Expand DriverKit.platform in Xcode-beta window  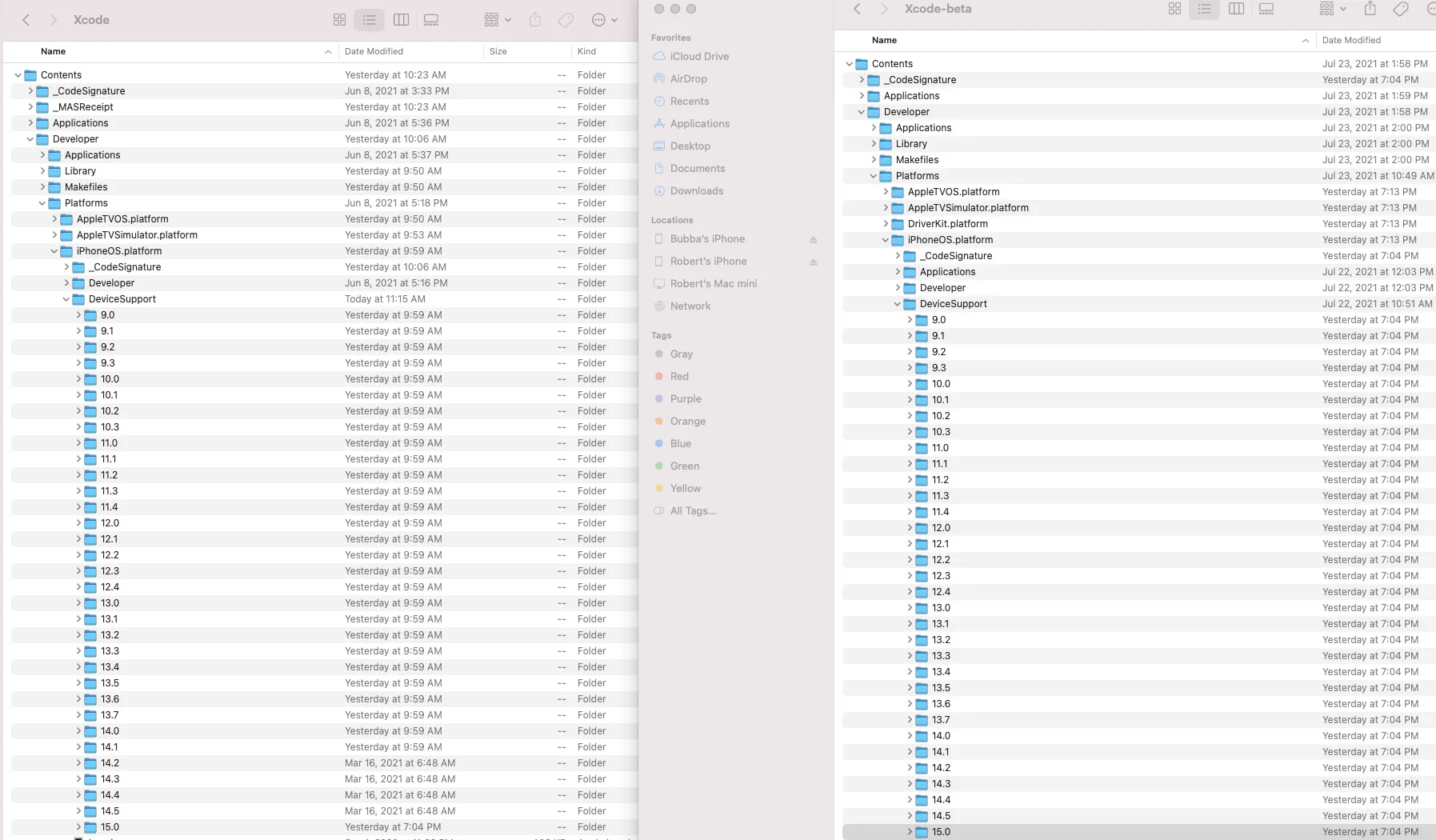(x=886, y=224)
